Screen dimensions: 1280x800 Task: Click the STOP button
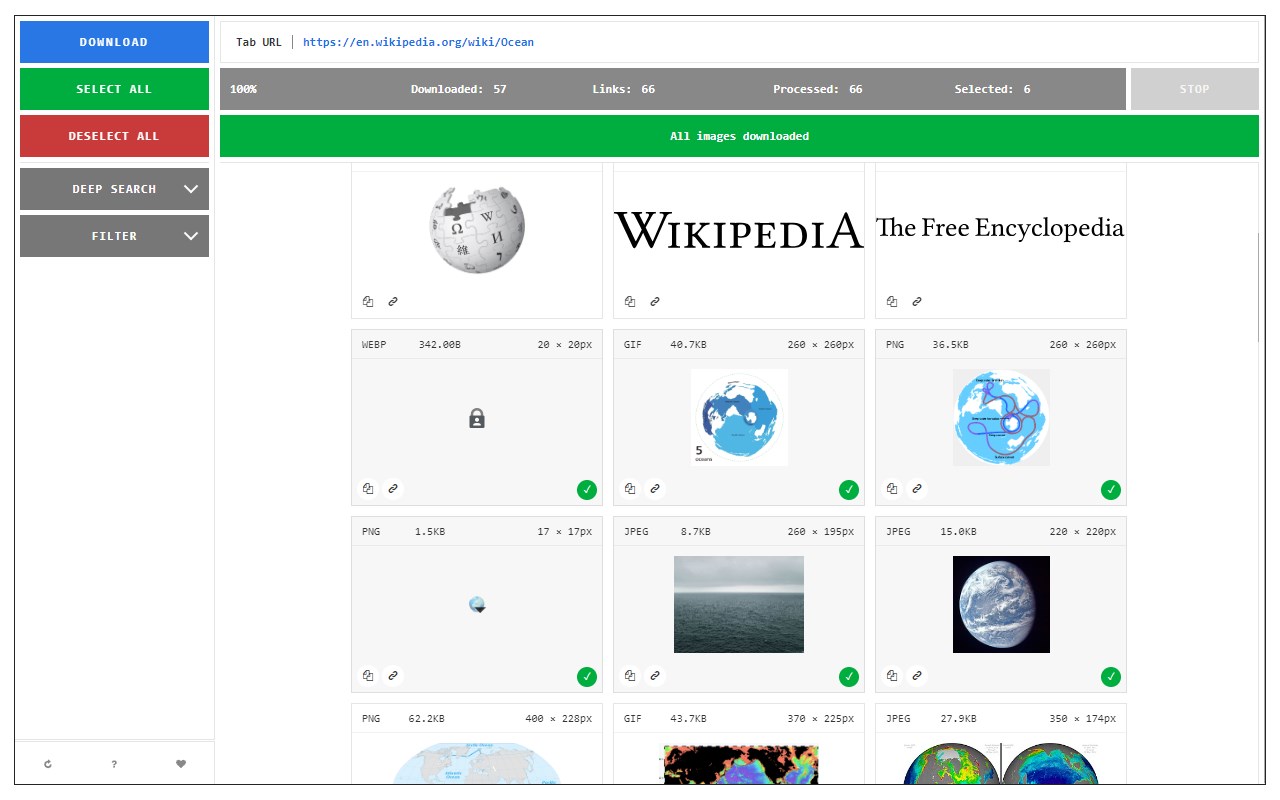tap(1194, 89)
